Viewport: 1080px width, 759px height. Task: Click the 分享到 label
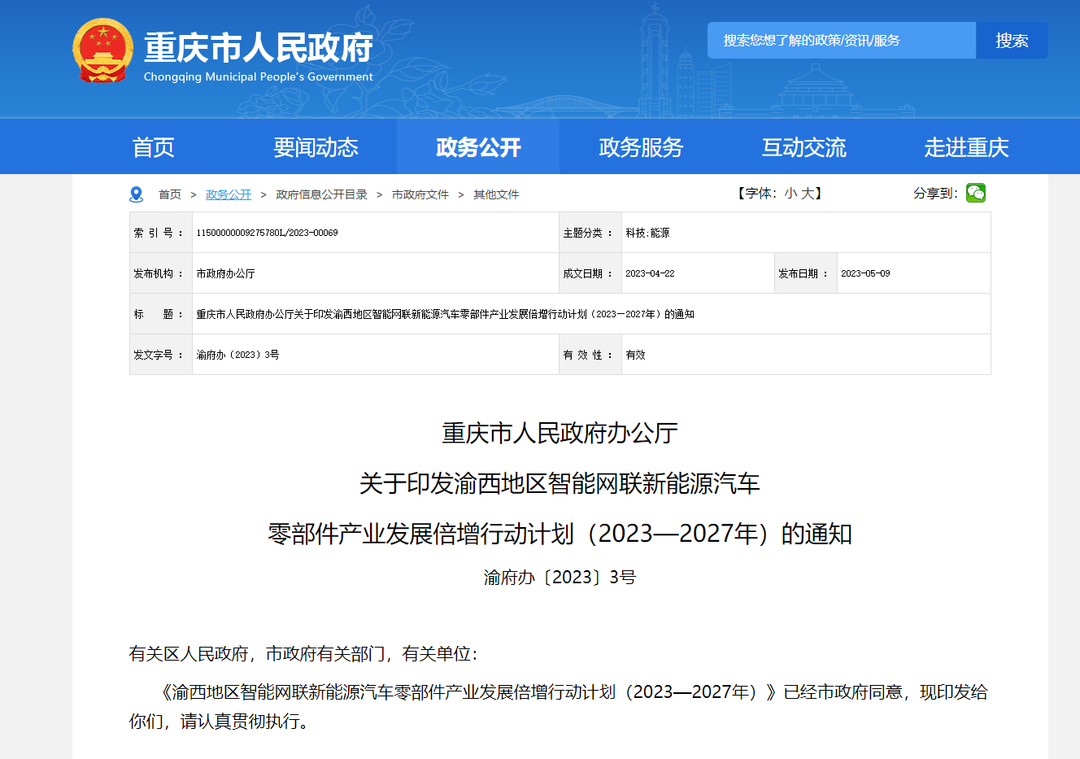coord(935,194)
